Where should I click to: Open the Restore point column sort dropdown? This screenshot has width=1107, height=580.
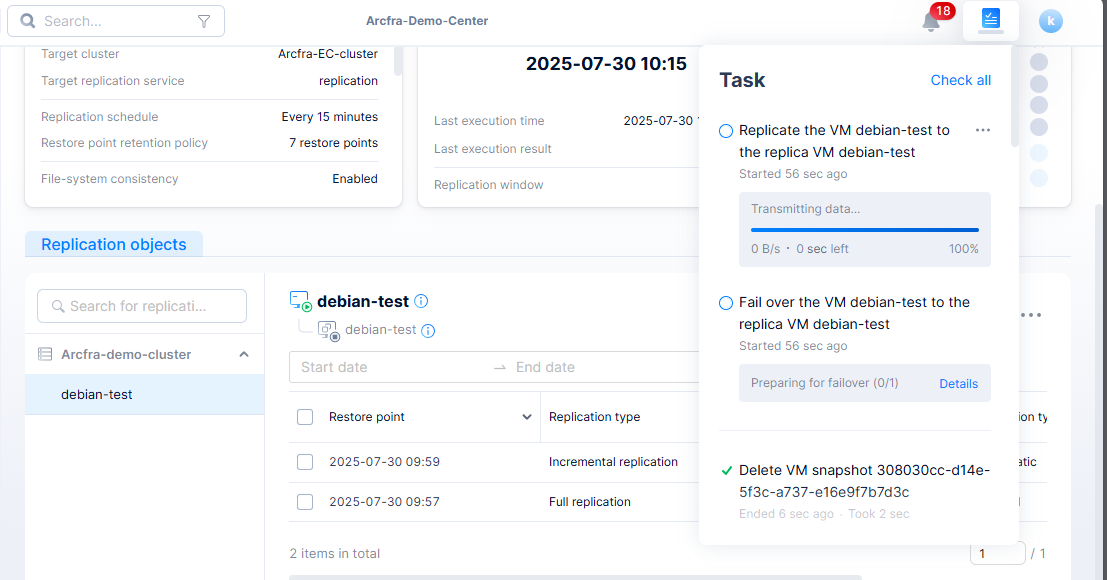click(x=527, y=417)
